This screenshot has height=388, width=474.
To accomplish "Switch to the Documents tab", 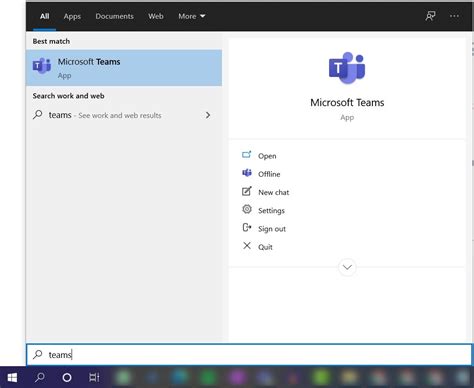I will 114,16.
